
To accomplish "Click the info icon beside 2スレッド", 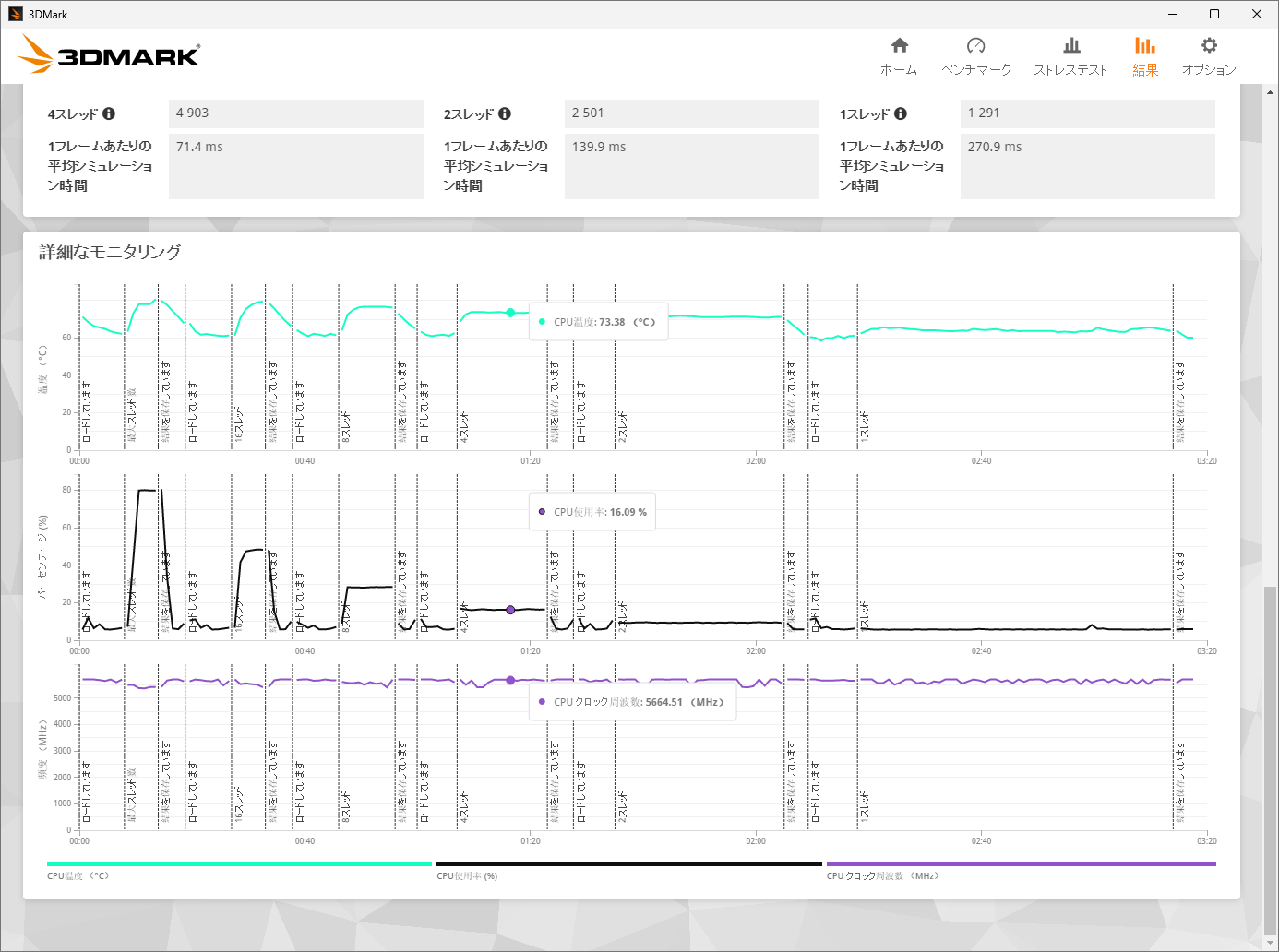I will coord(505,113).
